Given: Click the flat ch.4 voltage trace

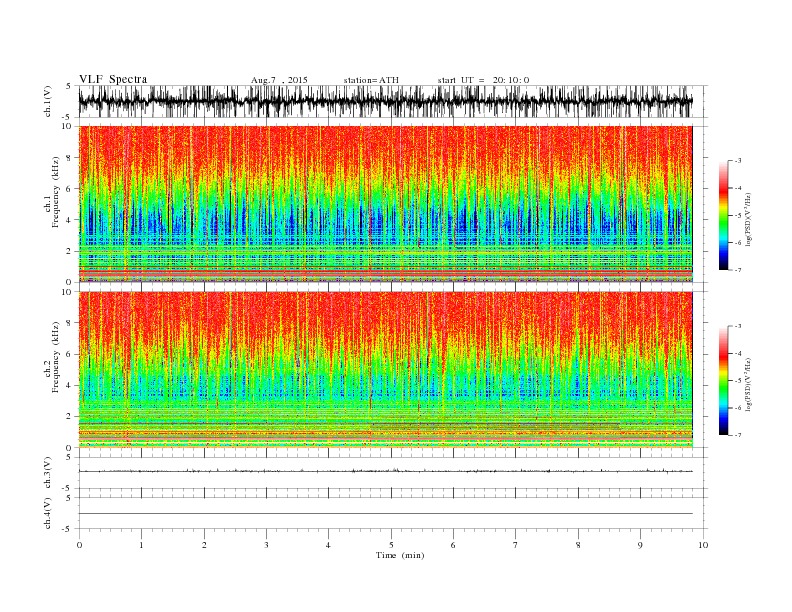Looking at the screenshot, I should tap(385, 514).
